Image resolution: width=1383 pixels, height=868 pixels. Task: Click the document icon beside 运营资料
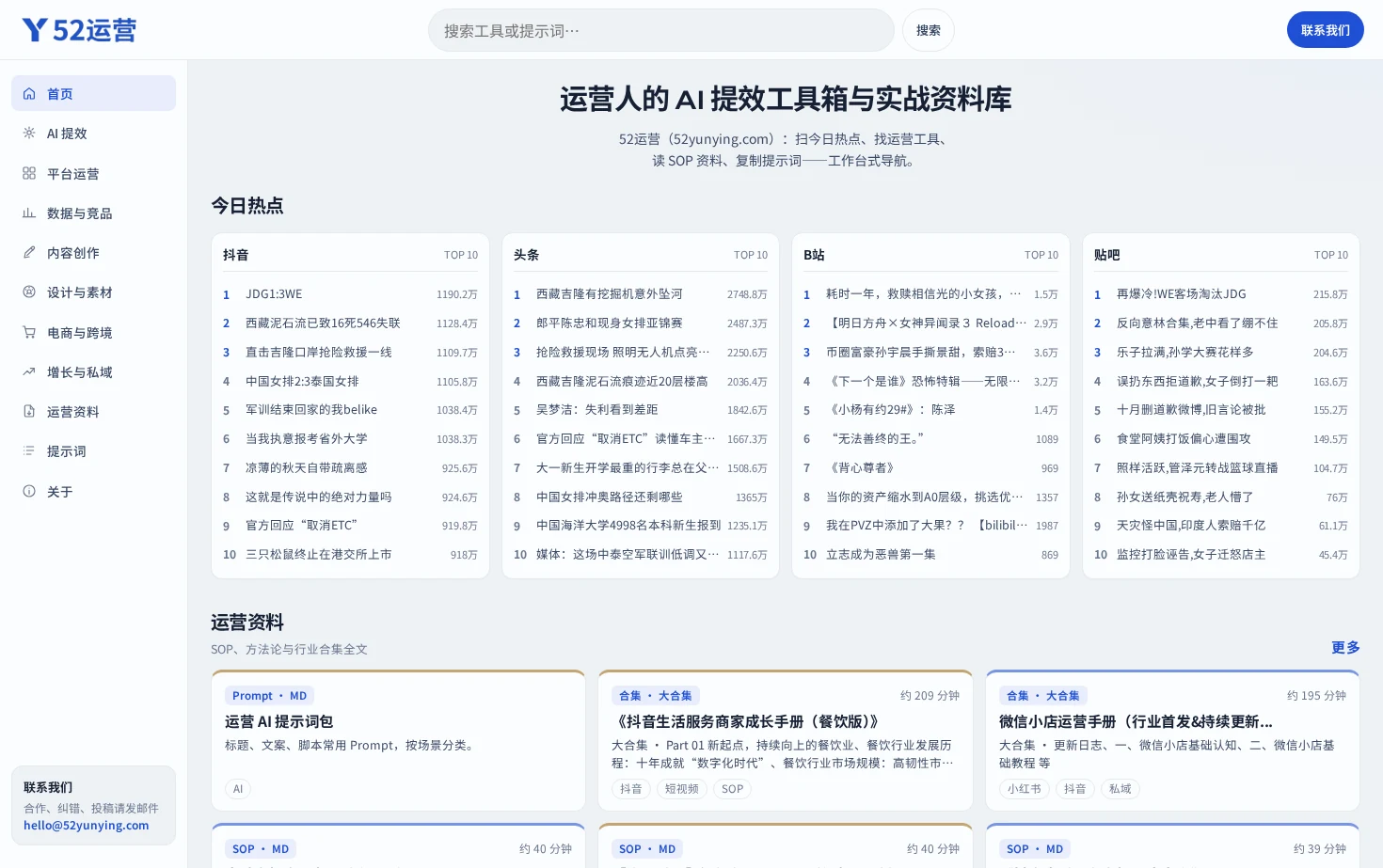(x=29, y=412)
